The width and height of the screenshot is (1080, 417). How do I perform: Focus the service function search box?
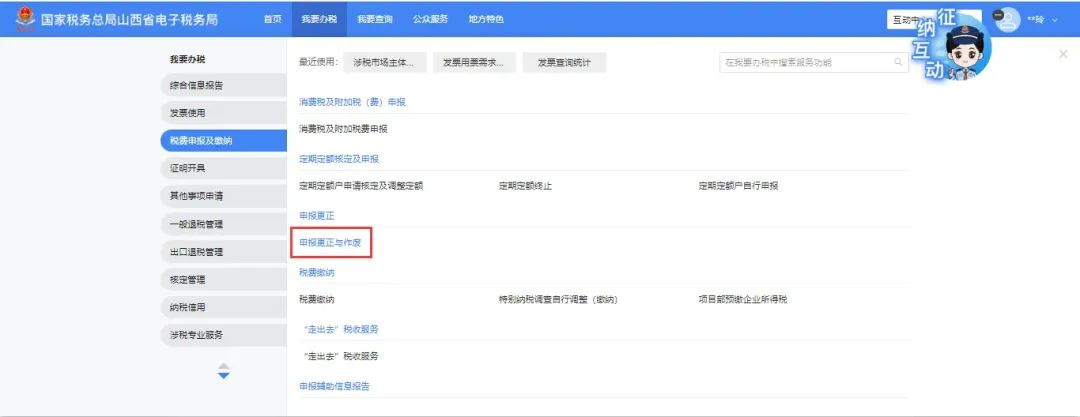[805, 63]
